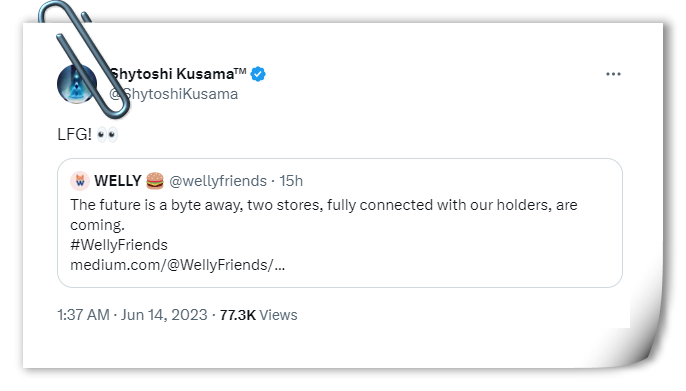686x391 pixels.
Task: Click the LFG! tweet text
Action: click(x=74, y=134)
